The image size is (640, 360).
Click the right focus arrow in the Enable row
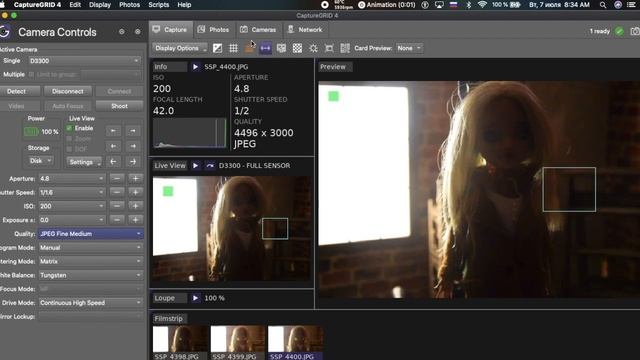point(133,131)
